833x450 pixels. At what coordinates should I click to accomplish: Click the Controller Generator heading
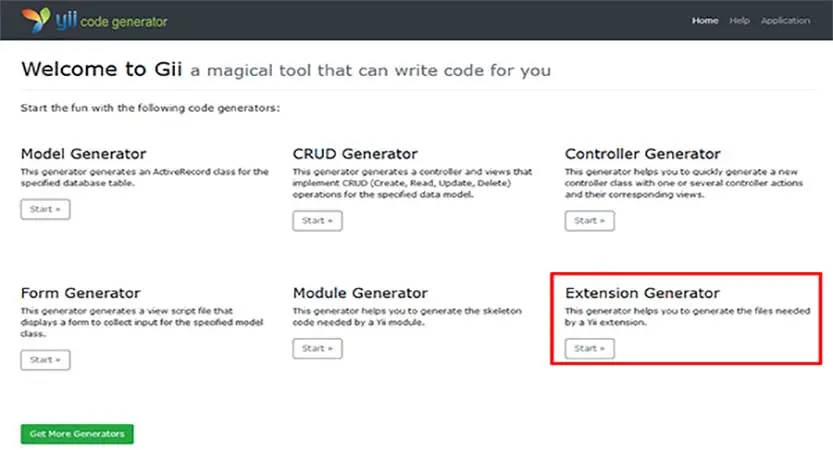click(642, 154)
